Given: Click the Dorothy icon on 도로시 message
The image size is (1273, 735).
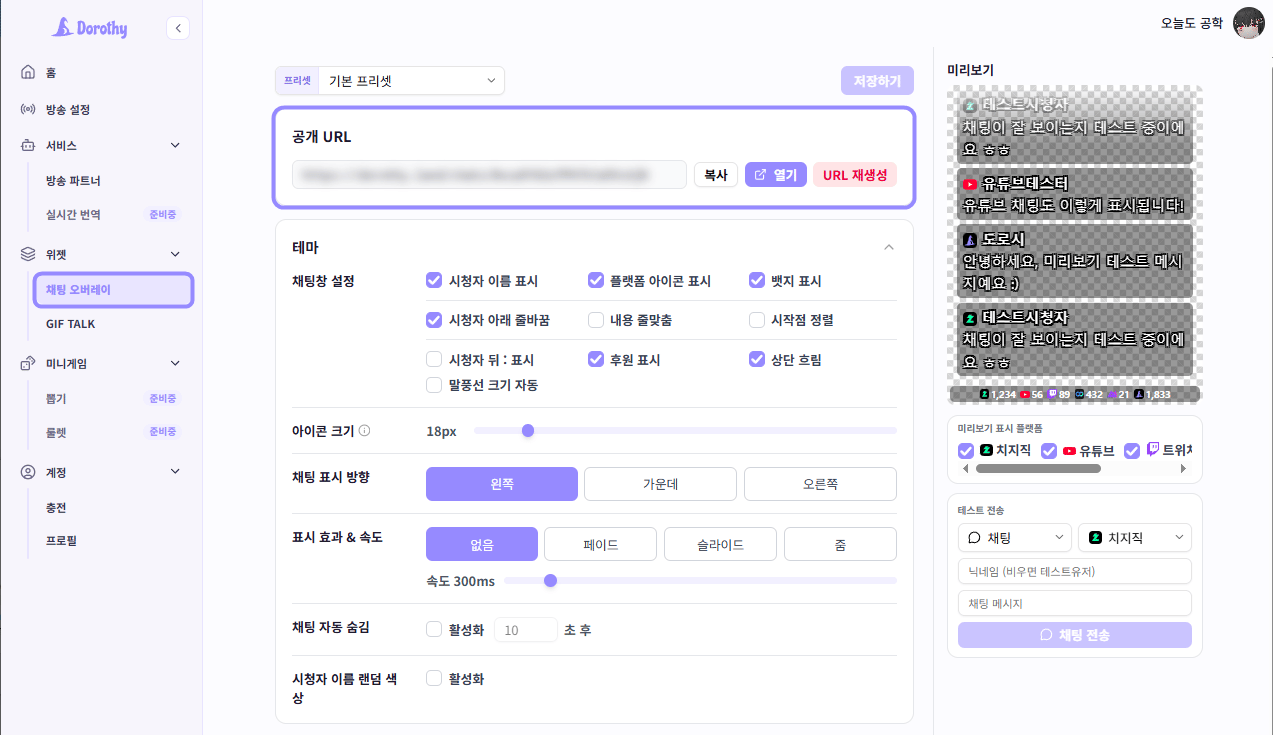Looking at the screenshot, I should pyautogui.click(x=970, y=240).
